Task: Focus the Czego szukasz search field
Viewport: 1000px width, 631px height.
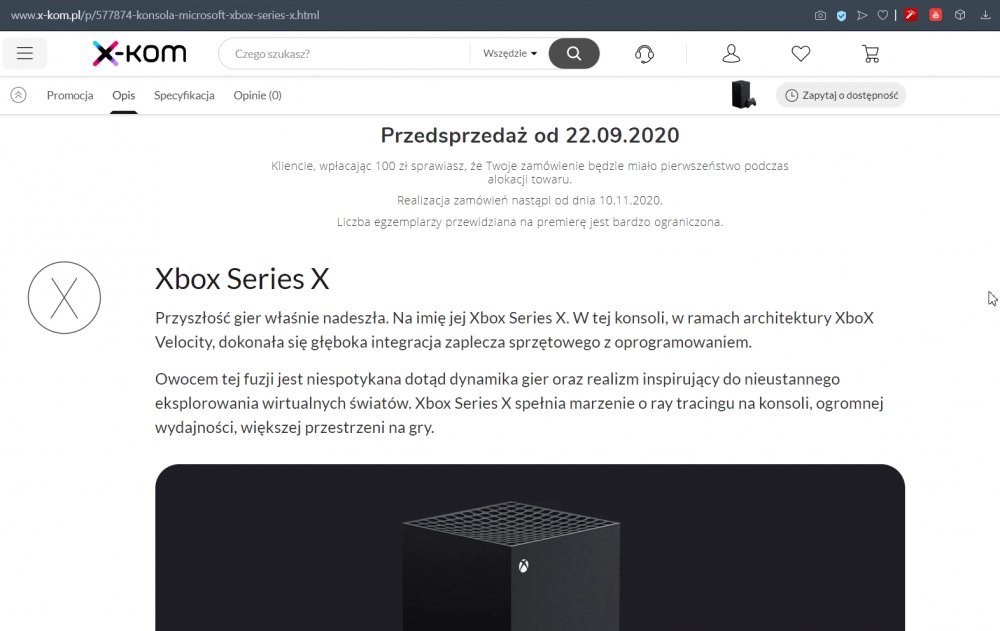Action: click(344, 54)
